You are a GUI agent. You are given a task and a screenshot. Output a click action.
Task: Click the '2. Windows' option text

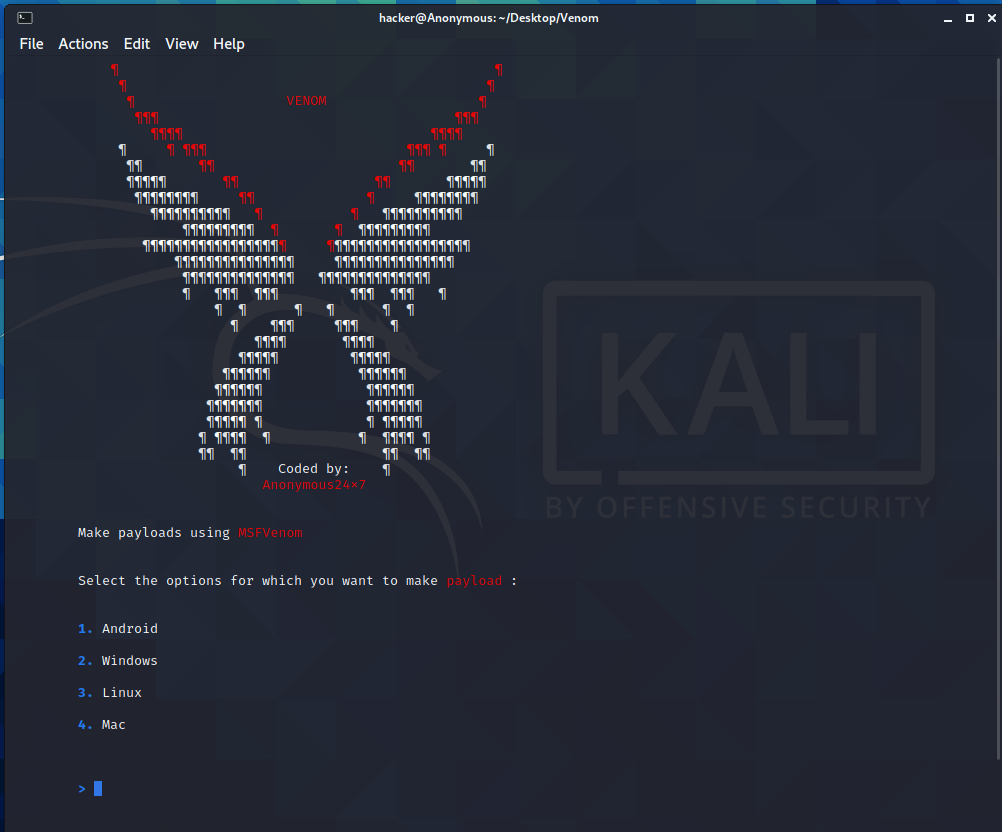[118, 661]
